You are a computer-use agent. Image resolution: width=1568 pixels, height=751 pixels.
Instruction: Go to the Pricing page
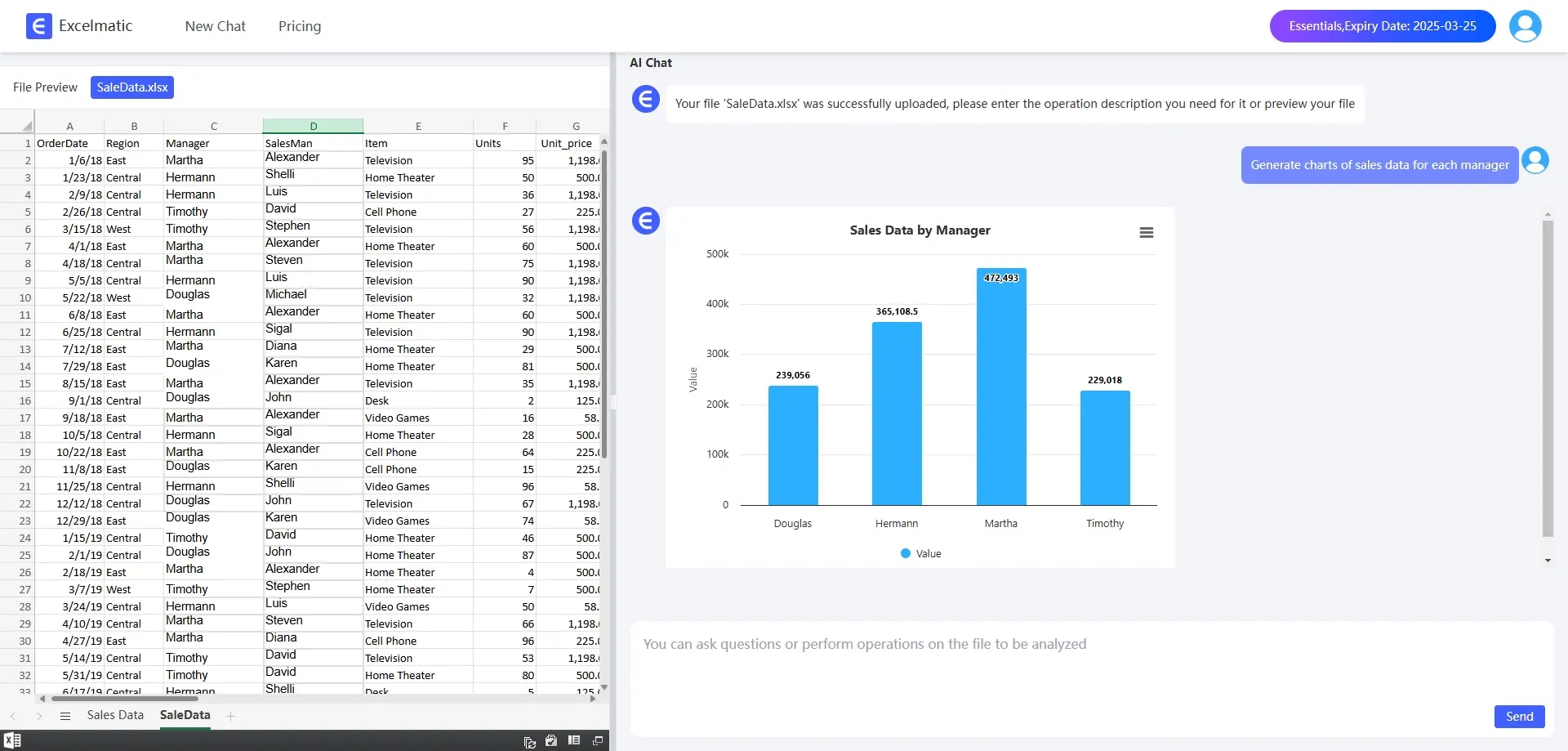pos(300,26)
